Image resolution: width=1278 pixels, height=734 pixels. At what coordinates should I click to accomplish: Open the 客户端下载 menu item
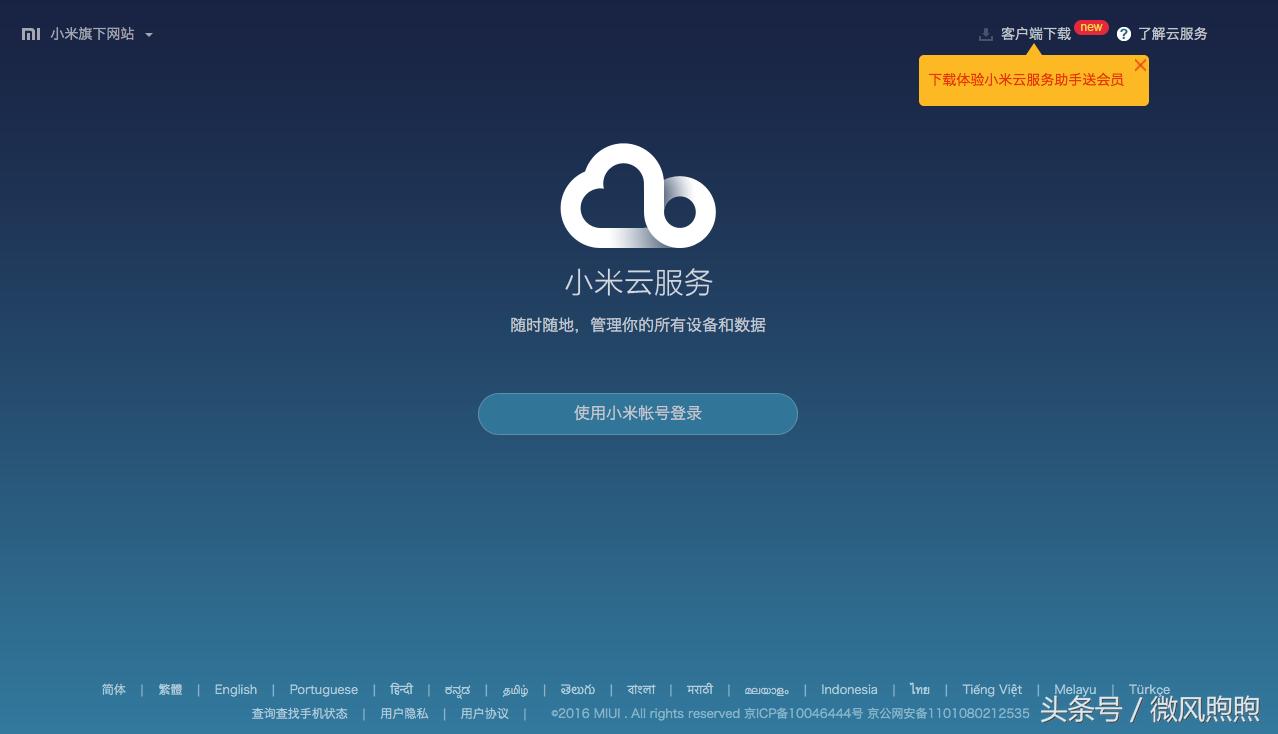click(x=1036, y=33)
